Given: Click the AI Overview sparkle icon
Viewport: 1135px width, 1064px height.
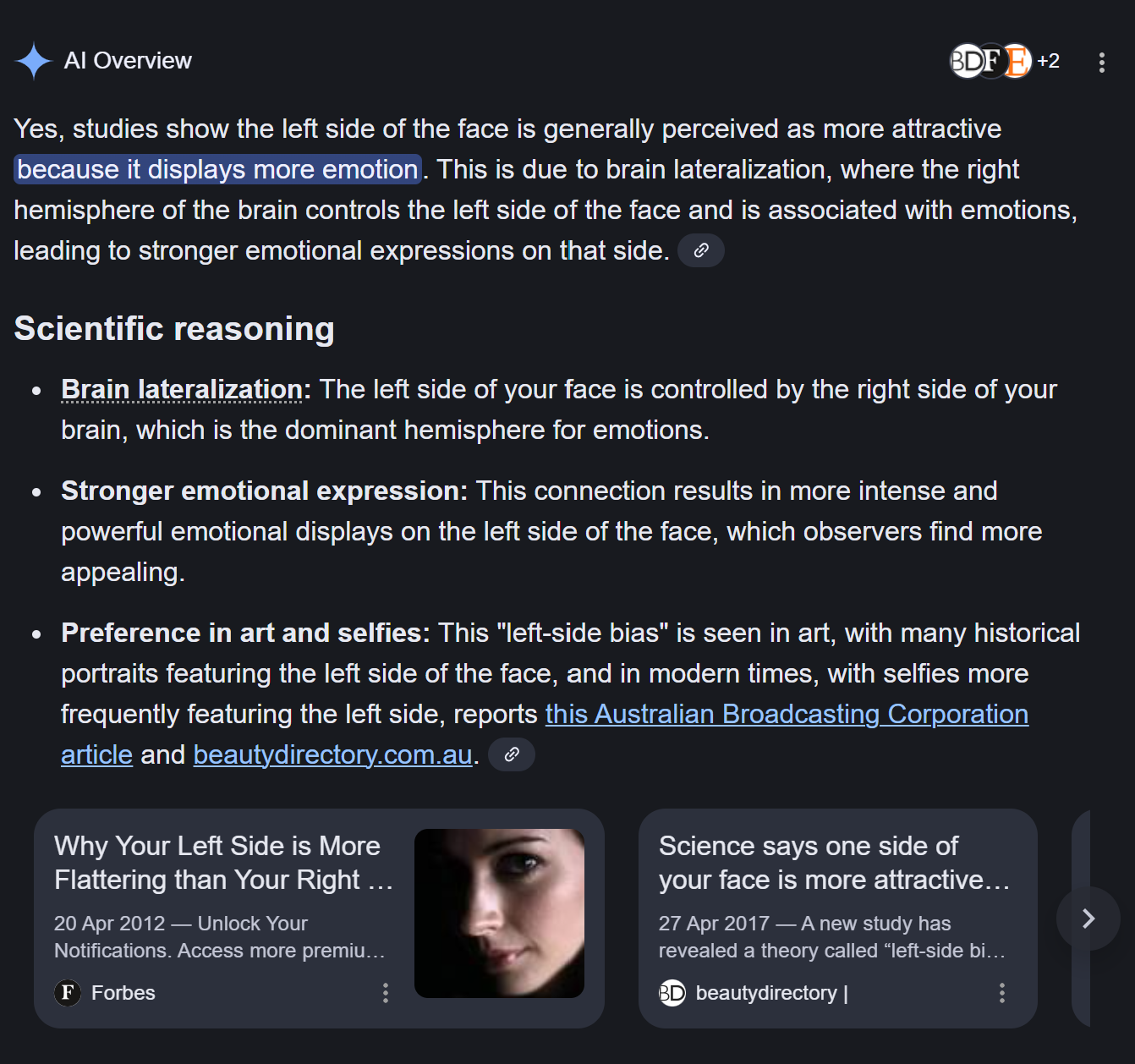Looking at the screenshot, I should pos(33,61).
